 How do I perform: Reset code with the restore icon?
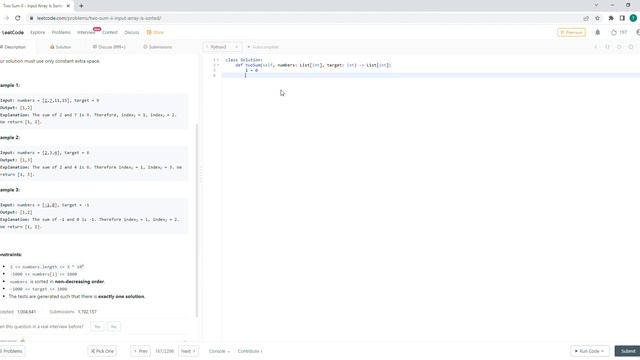[619, 47]
